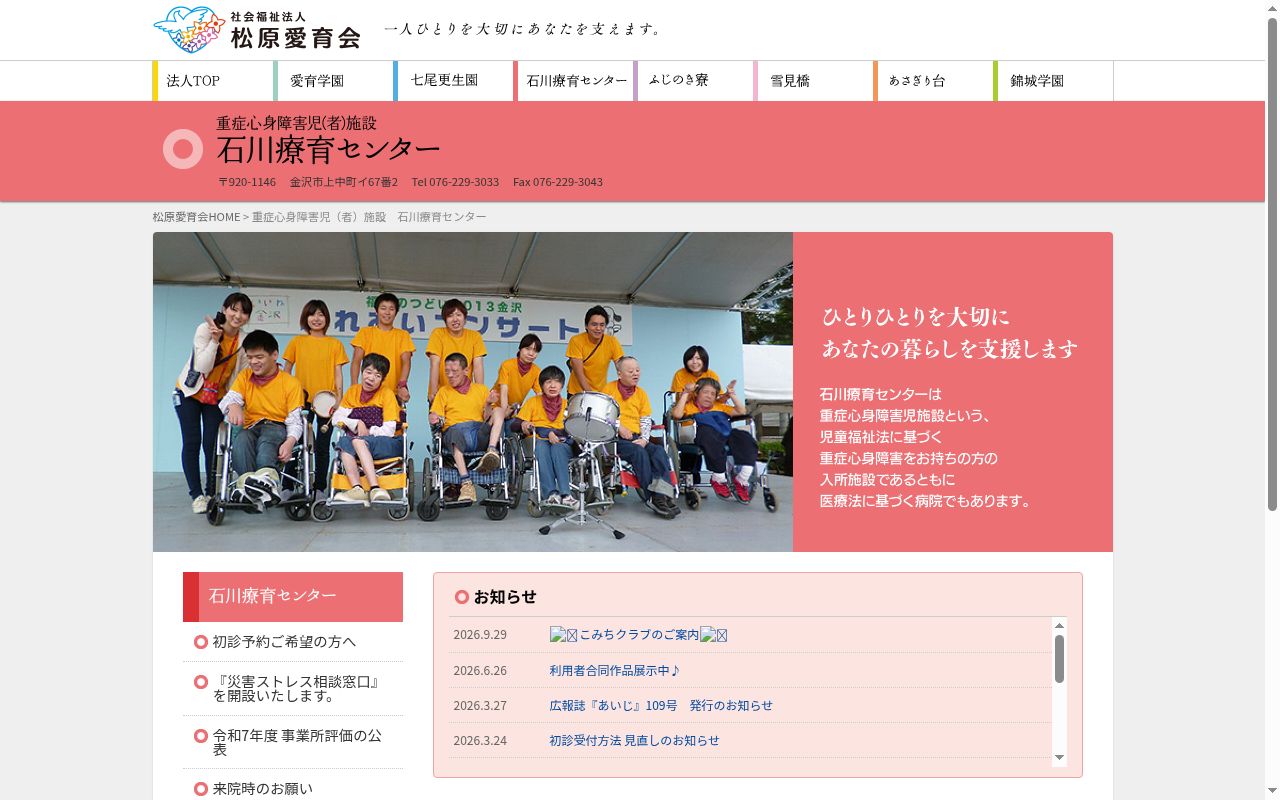The image size is (1280, 800).
Task: Click the broken image icon before こみちクラブ
Action: (x=563, y=635)
